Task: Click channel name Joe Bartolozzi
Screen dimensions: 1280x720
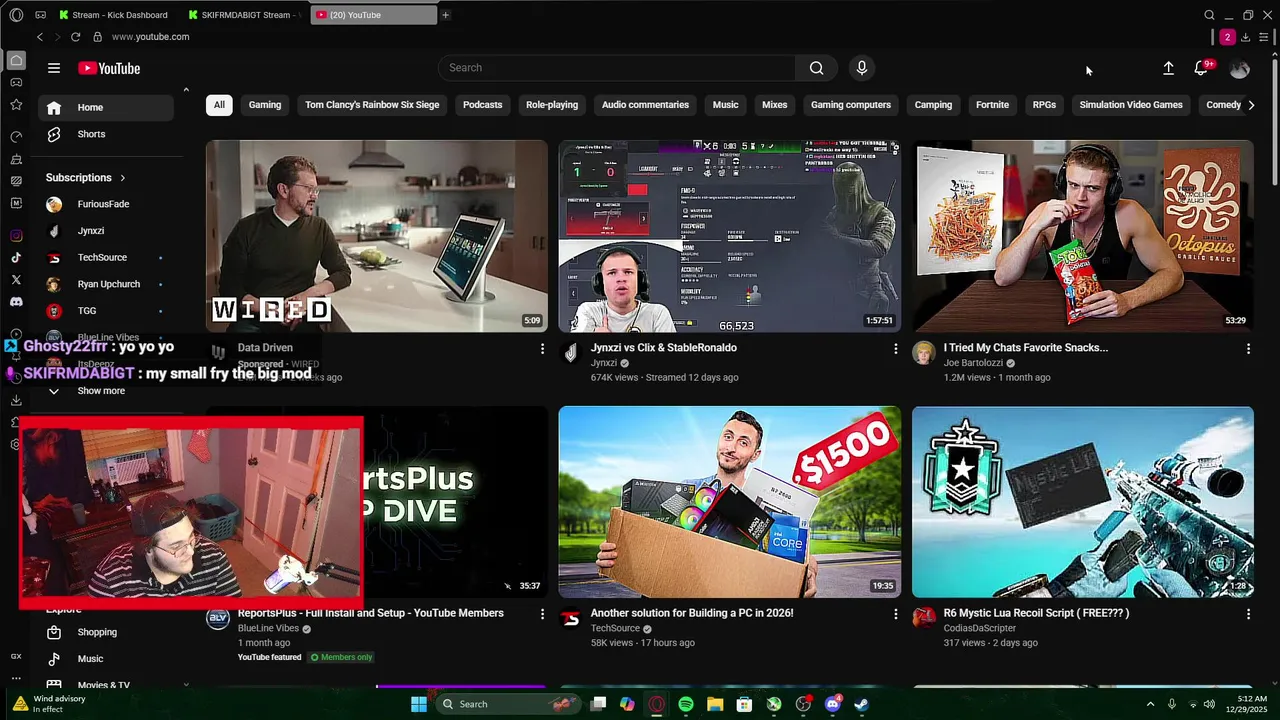Action: coord(973,363)
